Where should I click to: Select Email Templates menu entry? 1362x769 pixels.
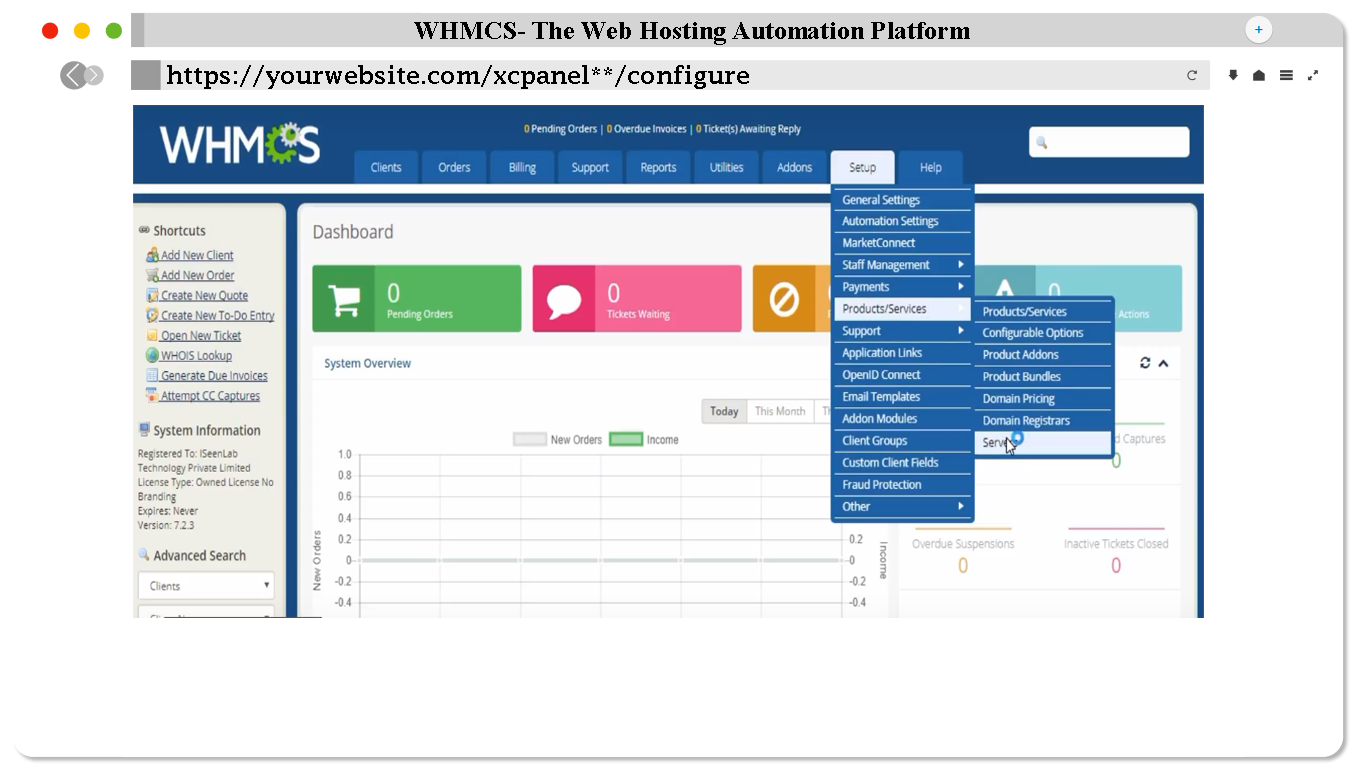tap(903, 397)
